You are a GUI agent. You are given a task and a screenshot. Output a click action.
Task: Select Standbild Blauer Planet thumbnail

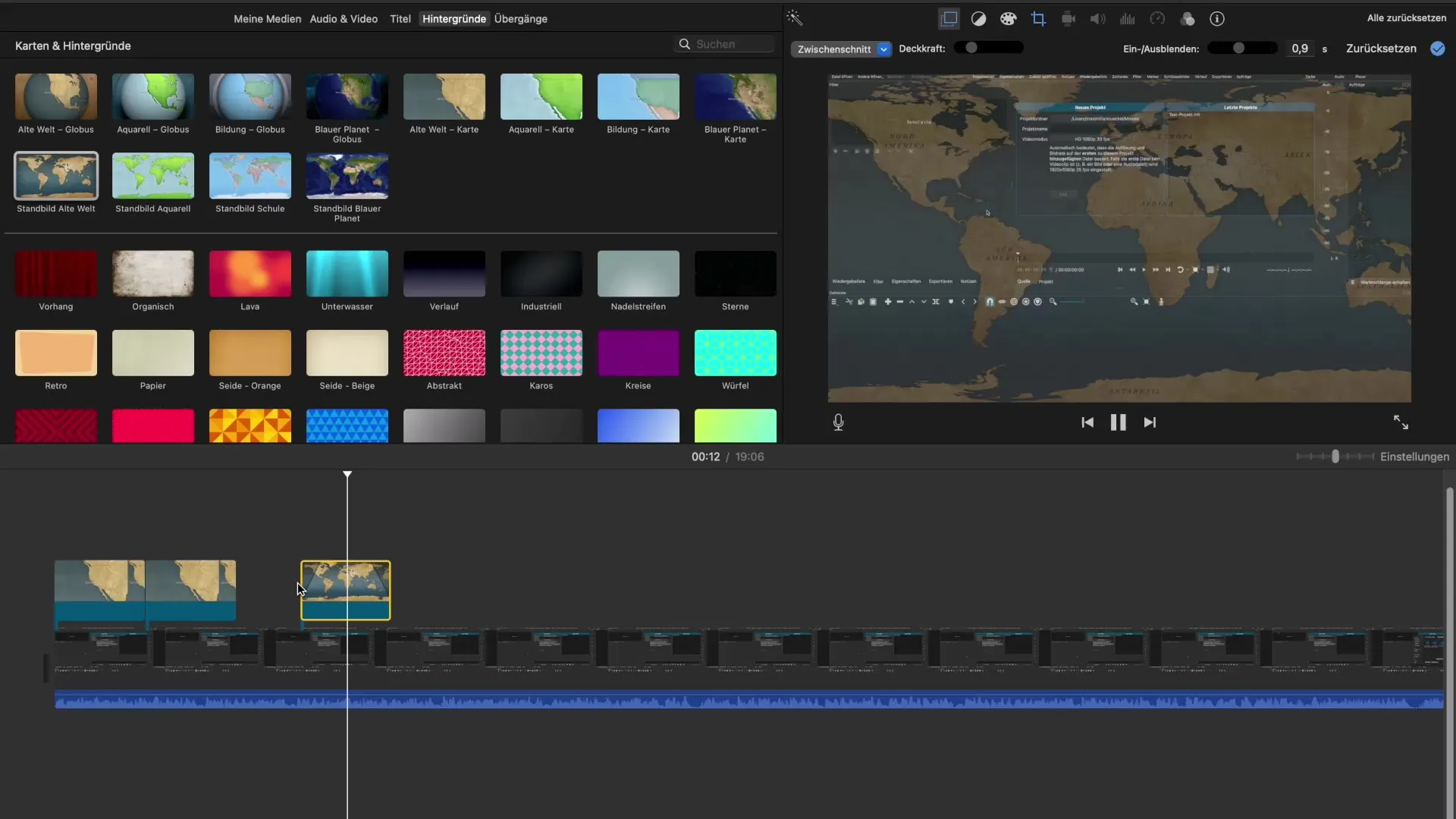(347, 175)
